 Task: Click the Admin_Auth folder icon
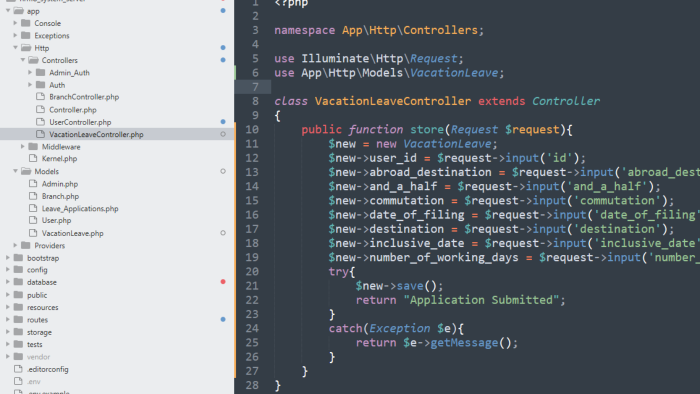point(41,72)
